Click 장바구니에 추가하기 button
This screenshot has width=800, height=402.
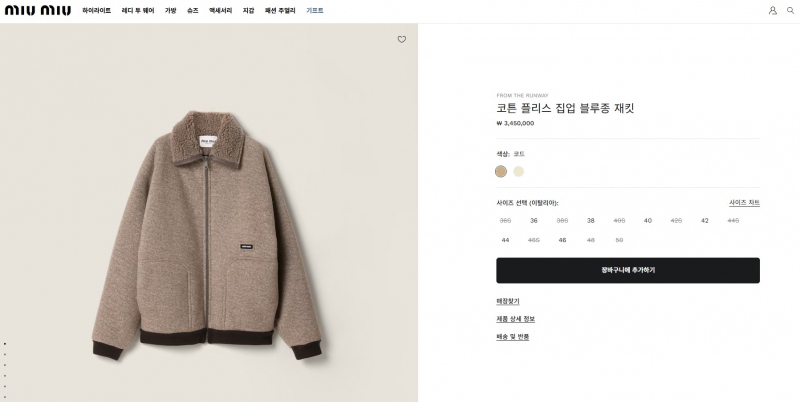click(x=628, y=270)
